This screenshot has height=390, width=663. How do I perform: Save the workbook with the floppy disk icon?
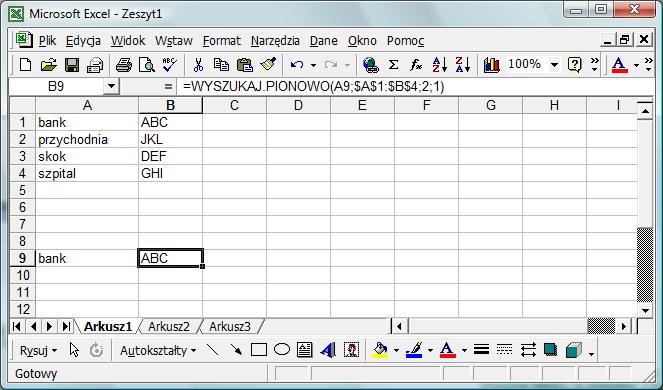(72, 65)
